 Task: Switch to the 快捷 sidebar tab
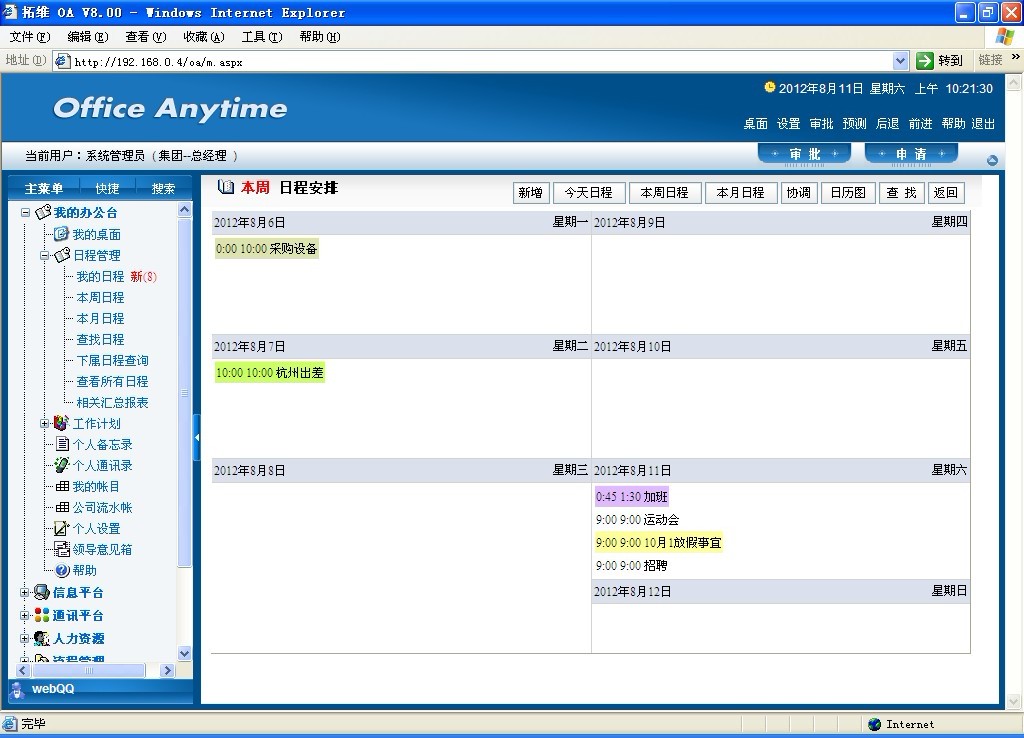tap(107, 188)
